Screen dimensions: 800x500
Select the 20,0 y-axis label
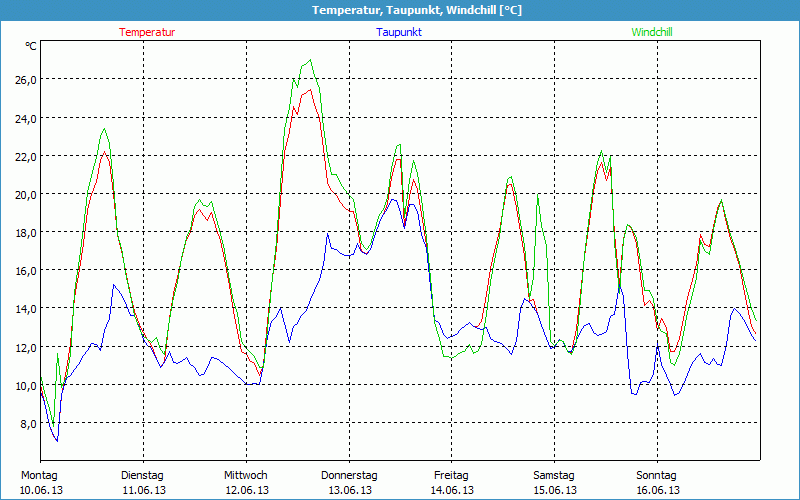click(24, 195)
